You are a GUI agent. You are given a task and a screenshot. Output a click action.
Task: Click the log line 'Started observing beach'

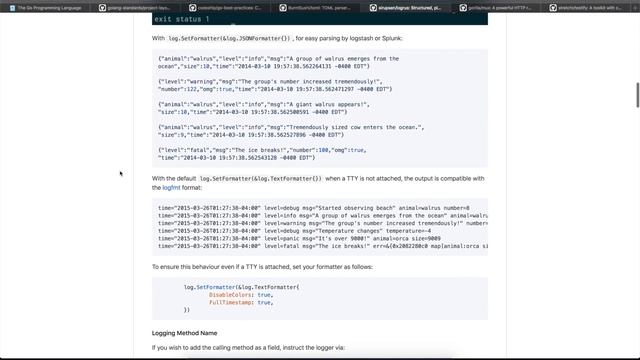coord(313,208)
